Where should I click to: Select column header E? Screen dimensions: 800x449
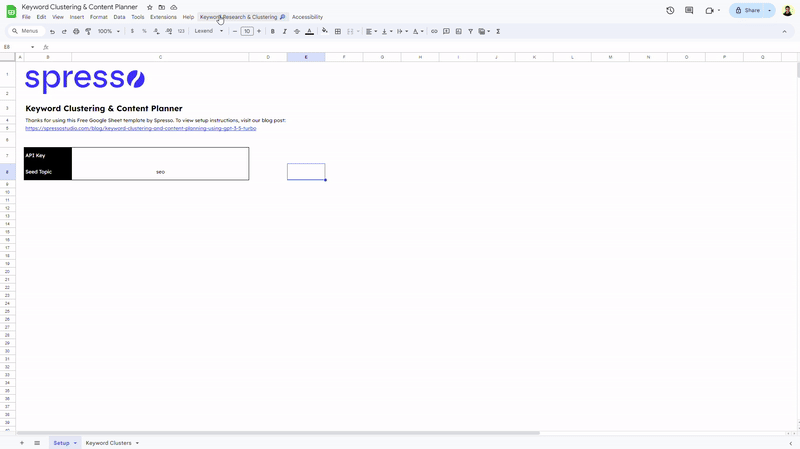306,57
